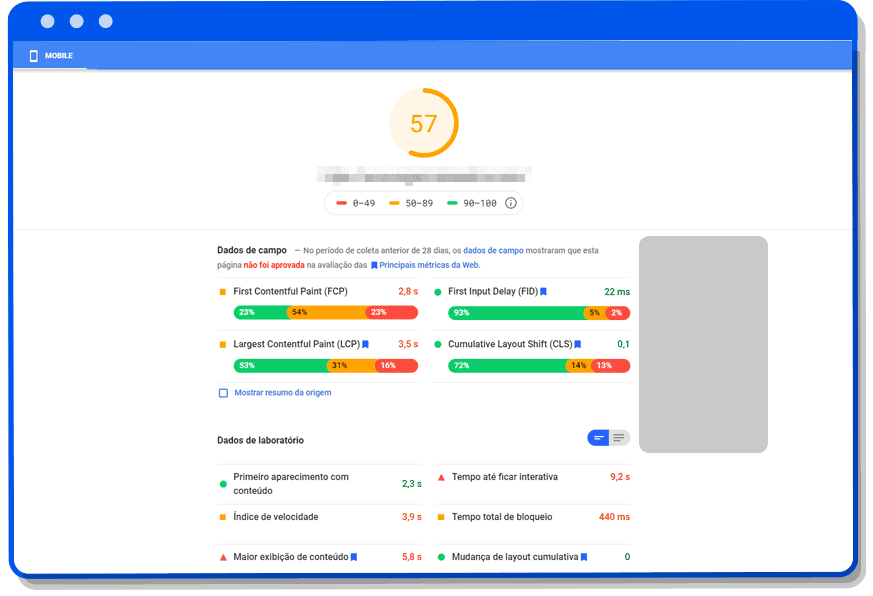Click the mobile phone icon in the tab
The height and width of the screenshot is (596, 873).
34,55
